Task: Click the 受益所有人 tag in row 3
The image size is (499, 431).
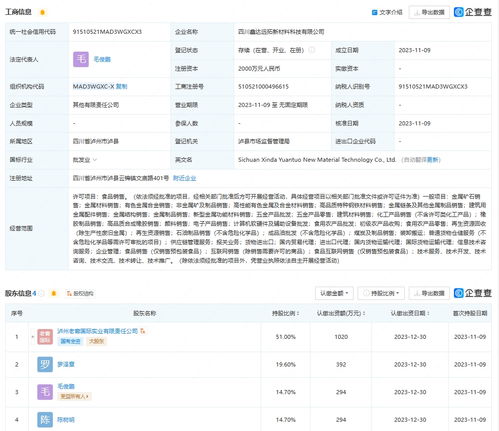Action: pos(74,396)
